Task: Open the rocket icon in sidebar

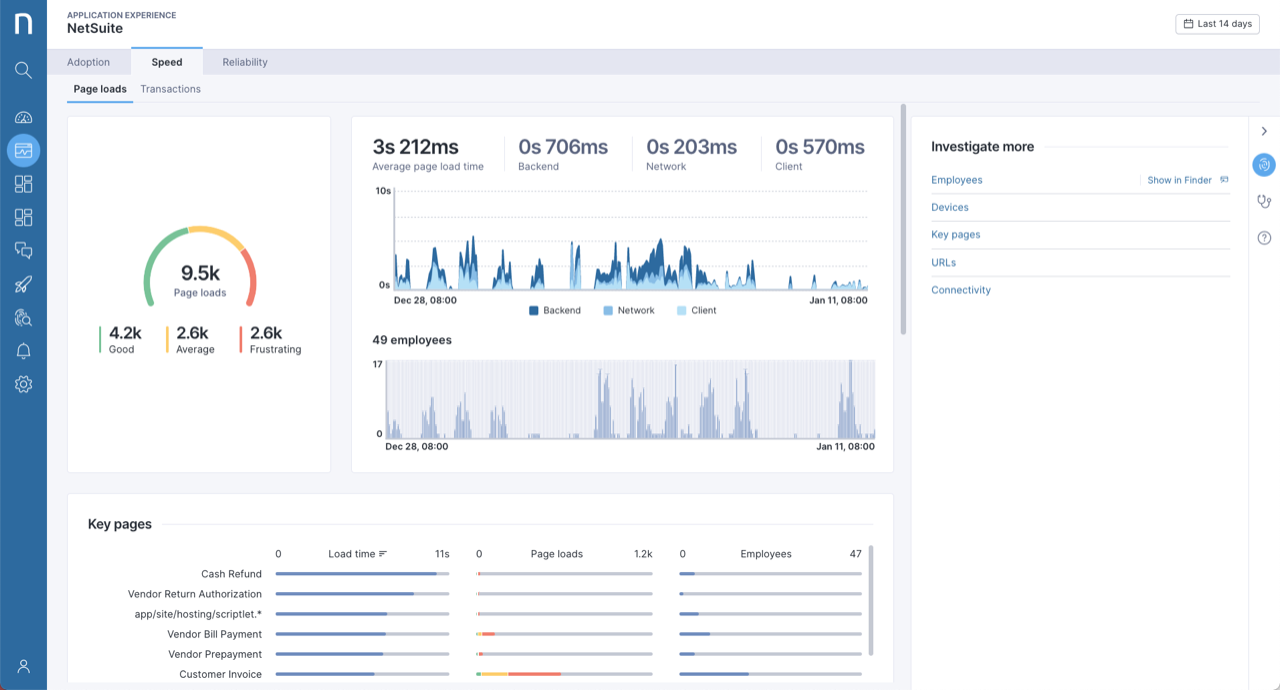Action: (x=23, y=284)
